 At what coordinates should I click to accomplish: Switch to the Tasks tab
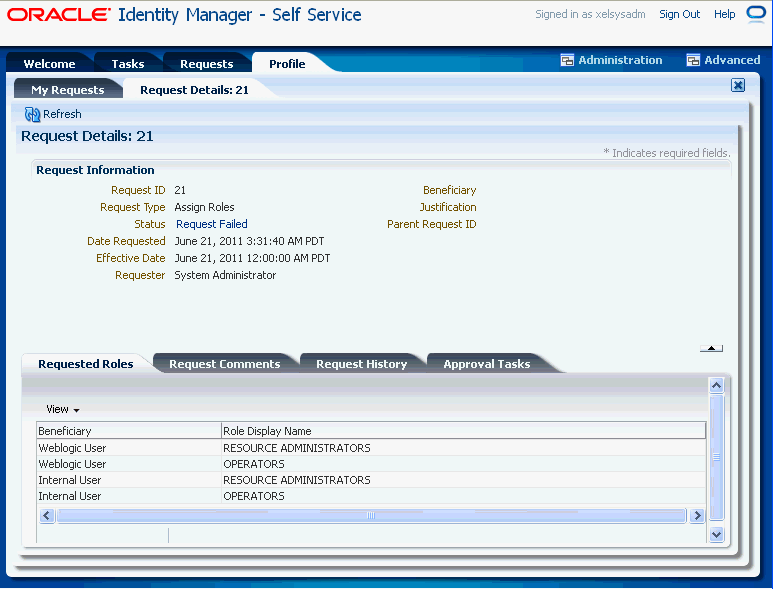point(128,64)
